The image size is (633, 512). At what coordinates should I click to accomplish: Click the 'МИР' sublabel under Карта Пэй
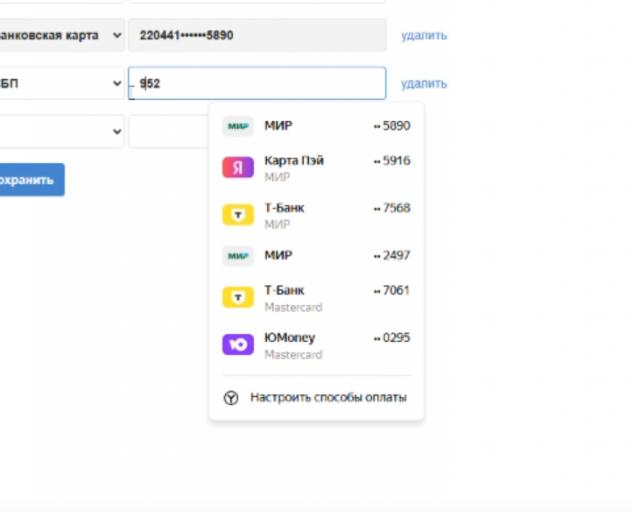pos(277,177)
